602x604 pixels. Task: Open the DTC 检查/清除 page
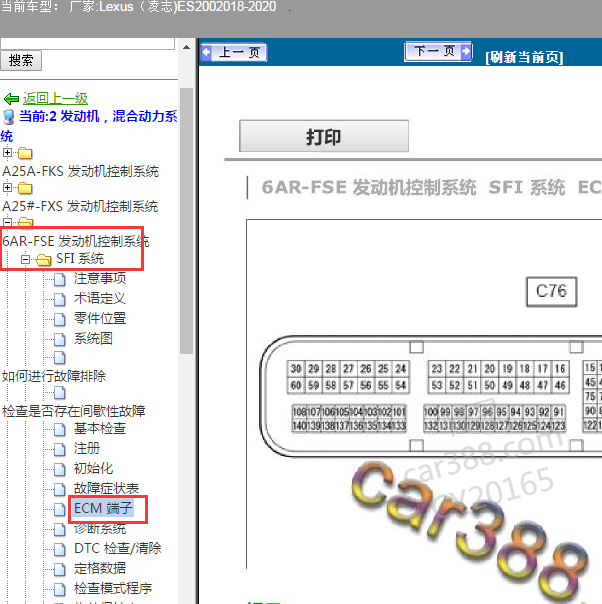118,549
